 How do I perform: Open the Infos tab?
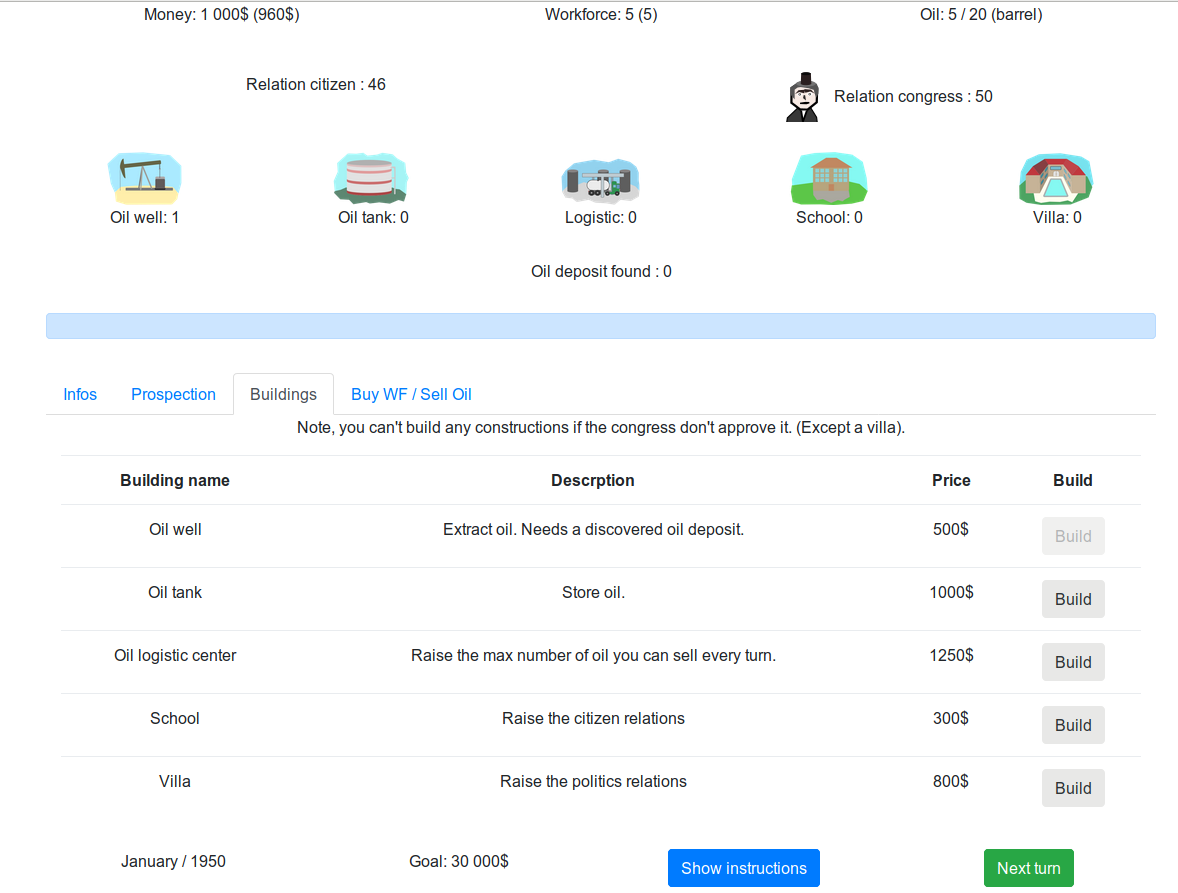pyautogui.click(x=80, y=394)
